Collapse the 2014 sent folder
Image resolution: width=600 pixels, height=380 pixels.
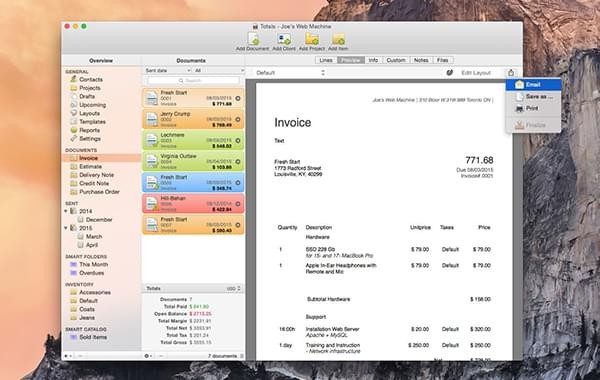pos(66,211)
